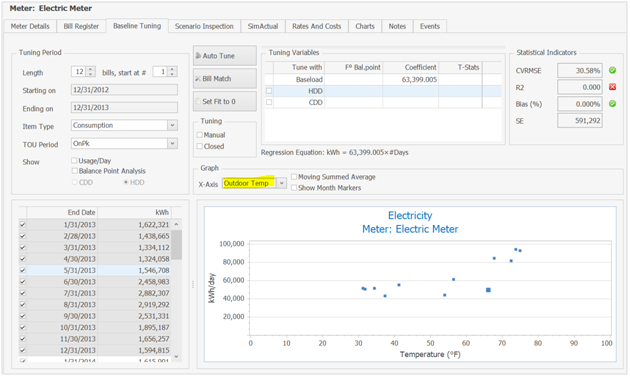630x376 pixels.
Task: Select the HDD radio button under Show
Action: [x=126, y=182]
